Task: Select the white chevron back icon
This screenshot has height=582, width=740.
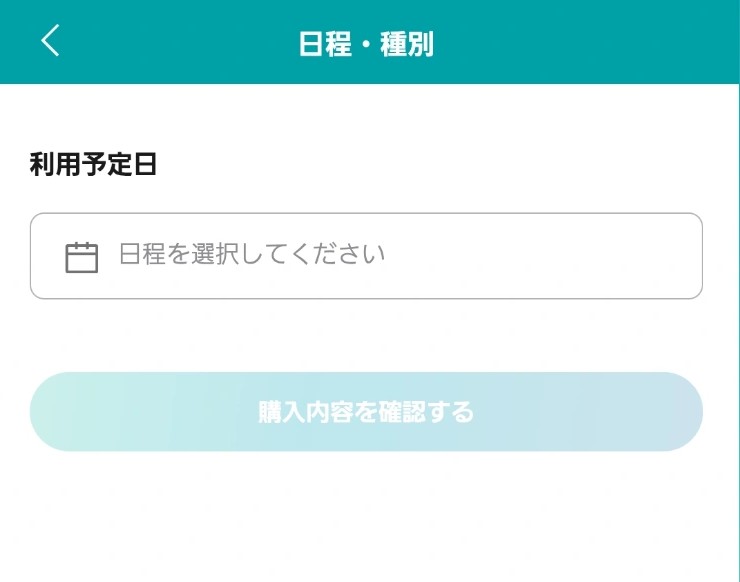Action: (50, 41)
